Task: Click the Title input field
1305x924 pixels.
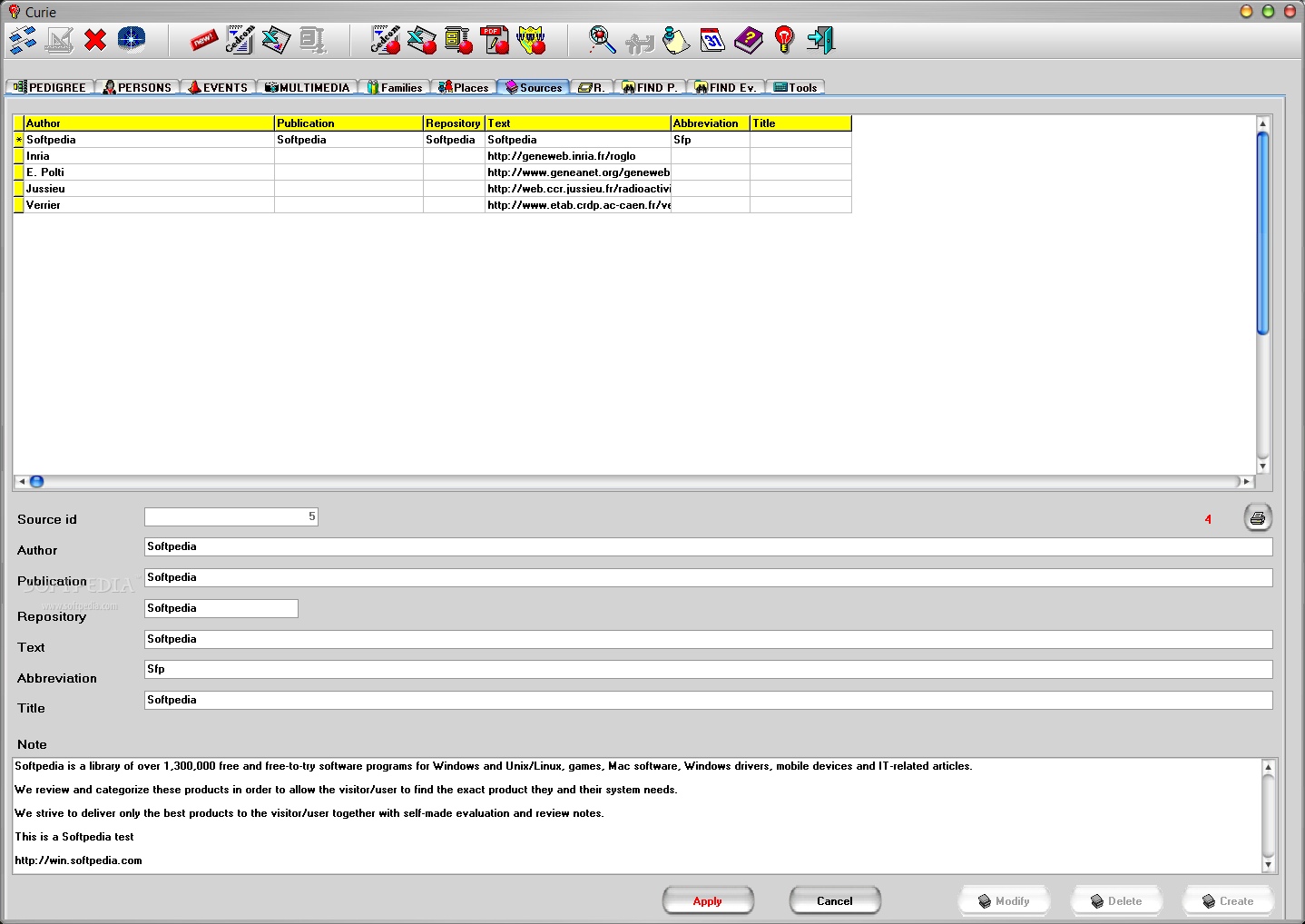Action: click(708, 700)
